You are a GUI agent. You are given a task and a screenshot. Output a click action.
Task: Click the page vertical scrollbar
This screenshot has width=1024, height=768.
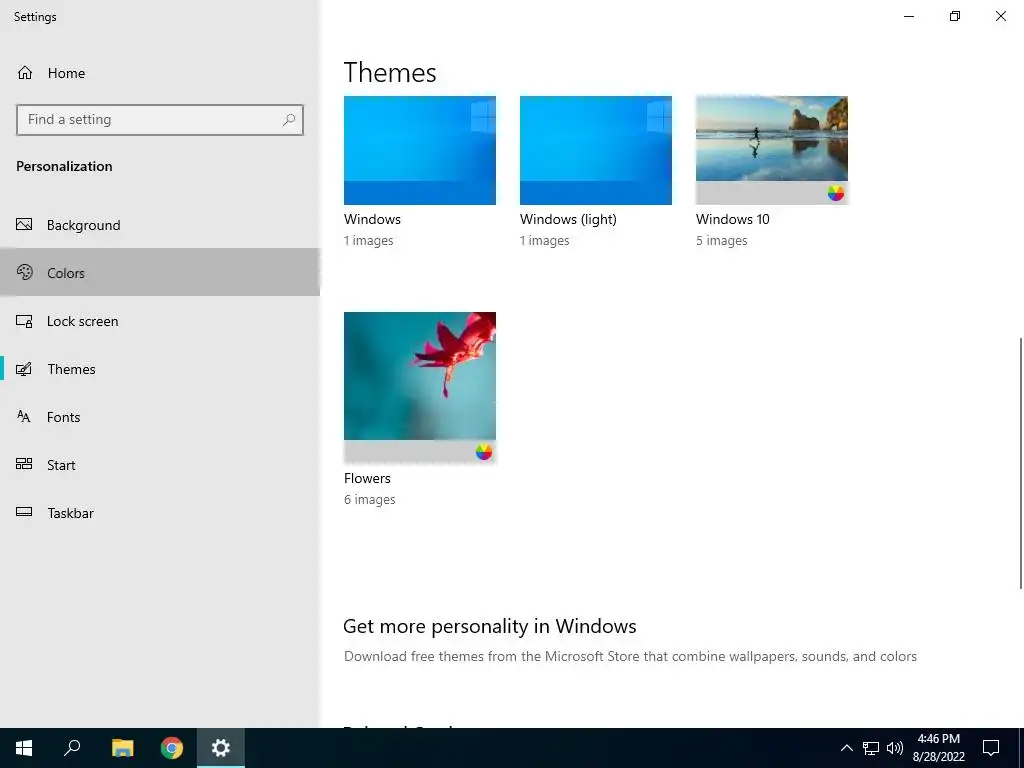[1020, 464]
